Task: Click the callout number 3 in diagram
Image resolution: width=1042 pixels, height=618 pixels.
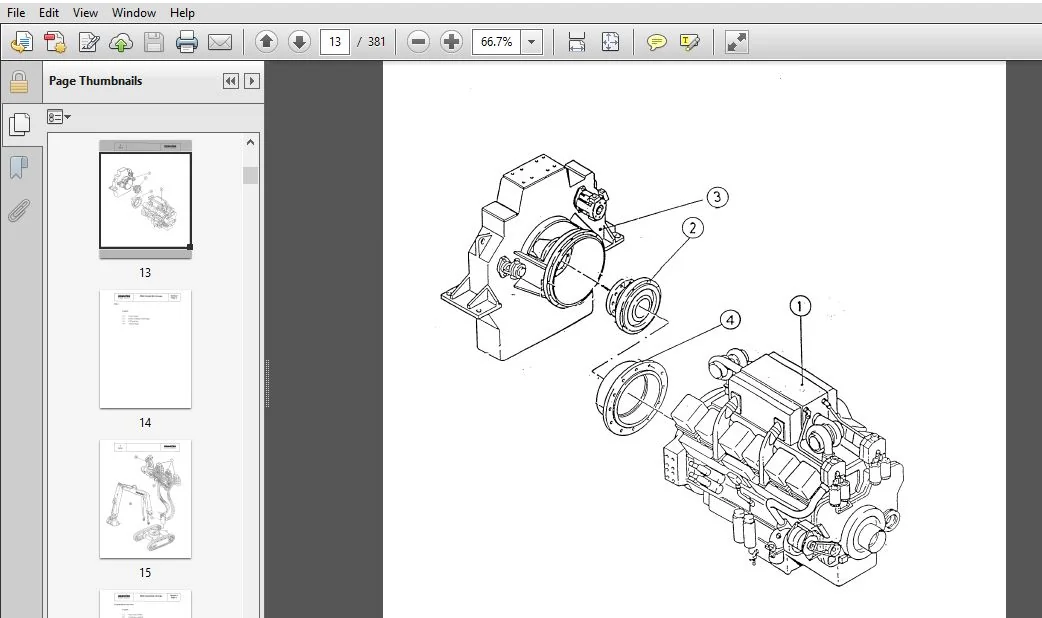Action: point(716,197)
